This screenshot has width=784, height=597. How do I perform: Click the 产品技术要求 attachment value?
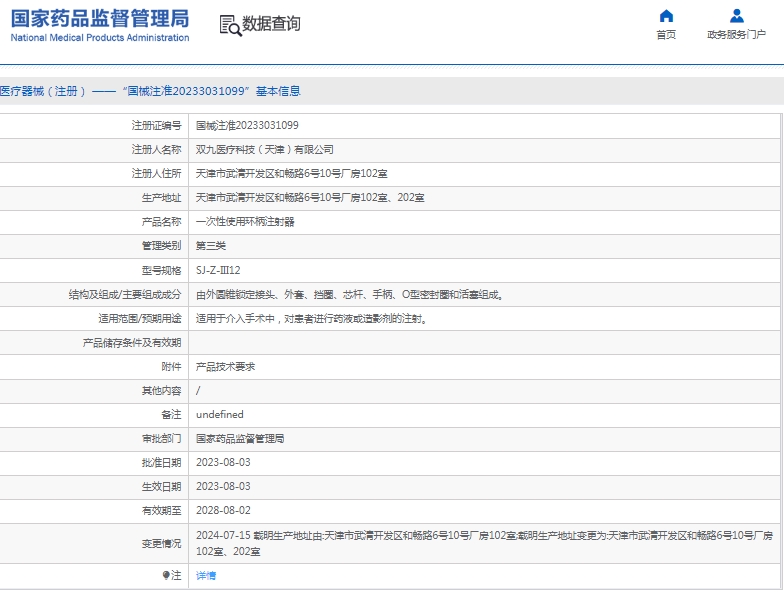225,366
